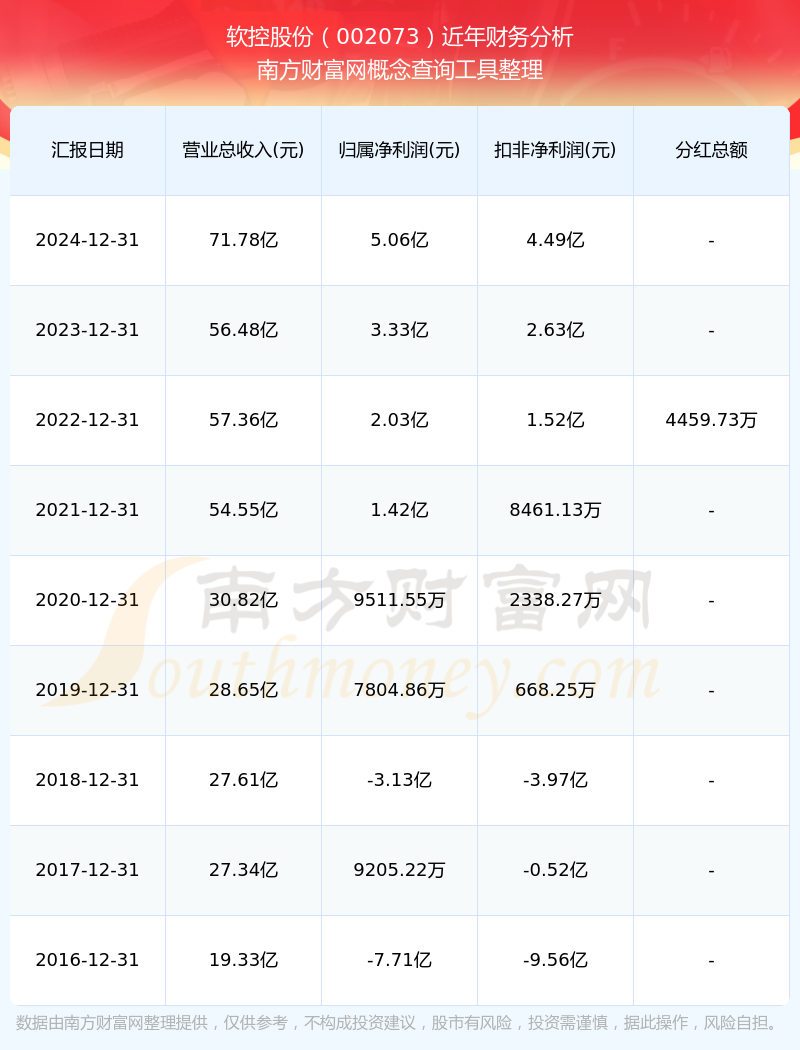The width and height of the screenshot is (800, 1050).
Task: Click the date cell 2023-12-31
Action: tap(88, 330)
